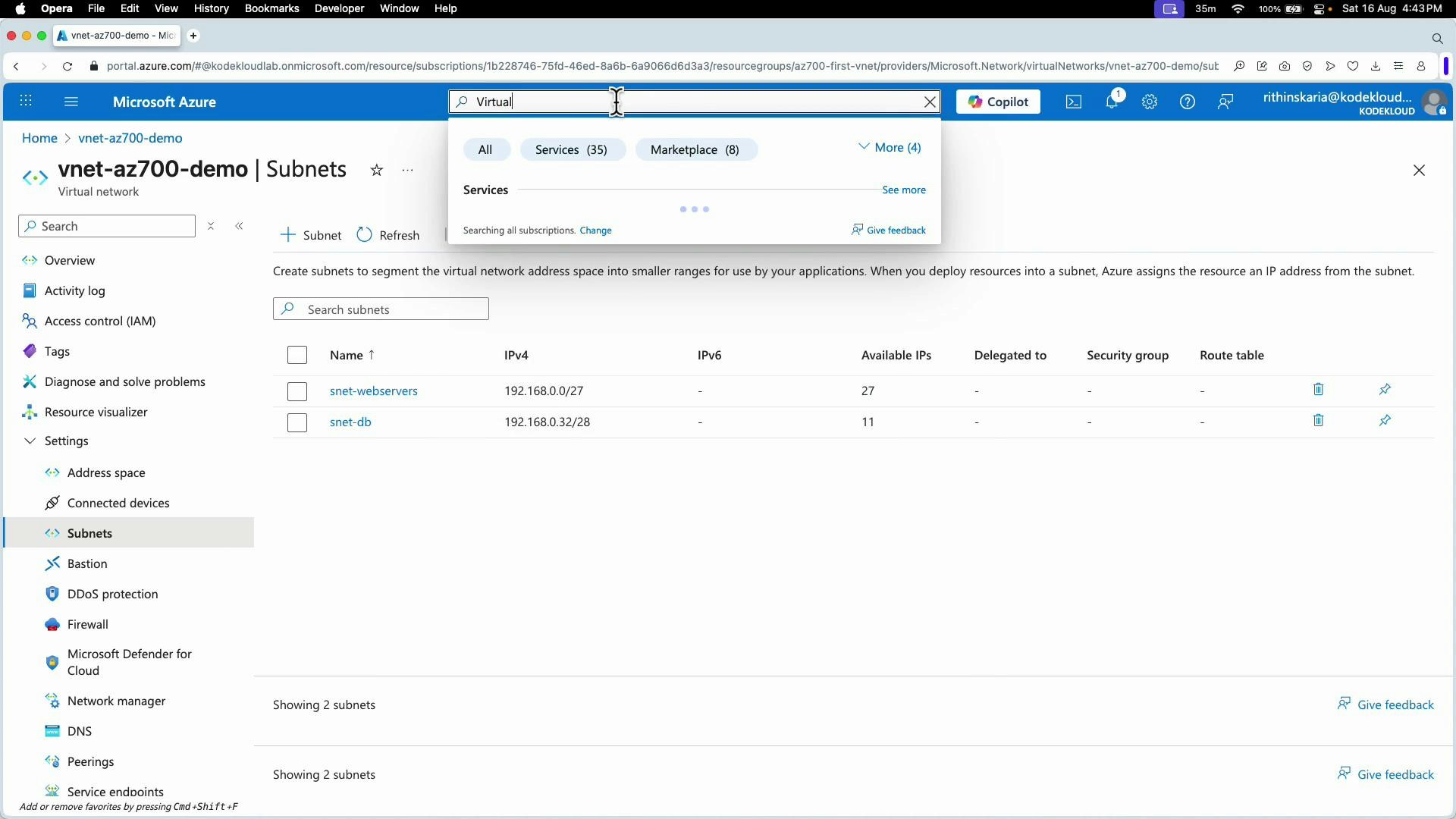This screenshot has height=819, width=1456.
Task: Check the snet-db row checkbox
Action: pos(297,422)
